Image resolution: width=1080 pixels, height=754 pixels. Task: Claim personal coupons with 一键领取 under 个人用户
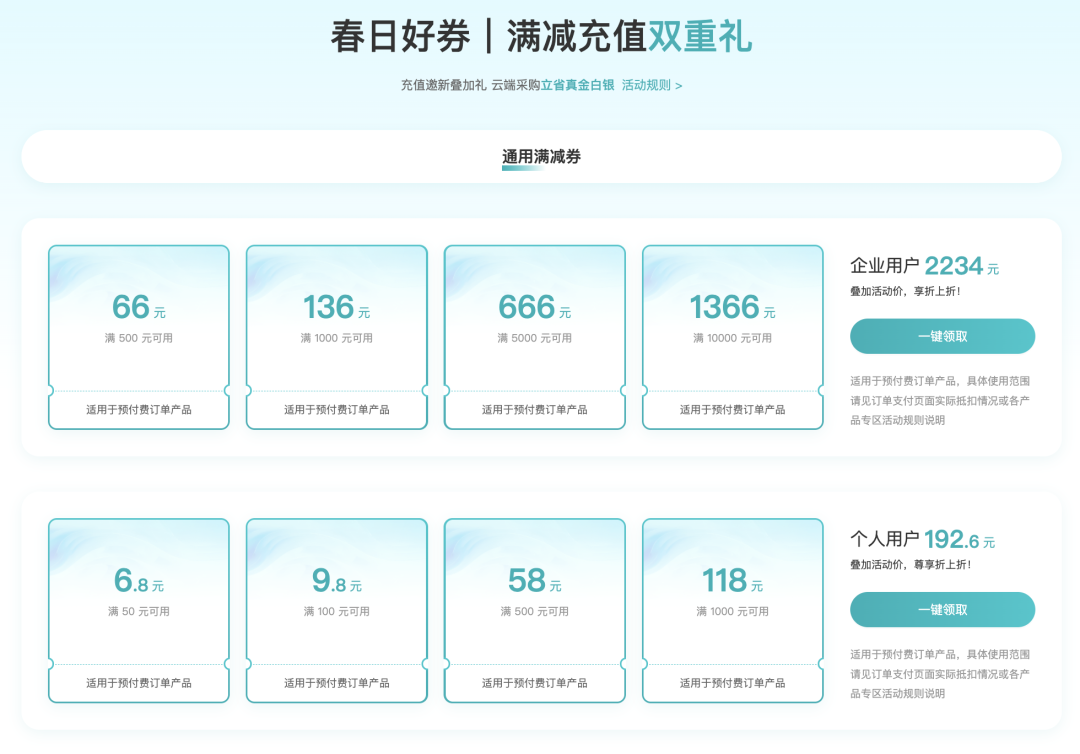click(942, 609)
